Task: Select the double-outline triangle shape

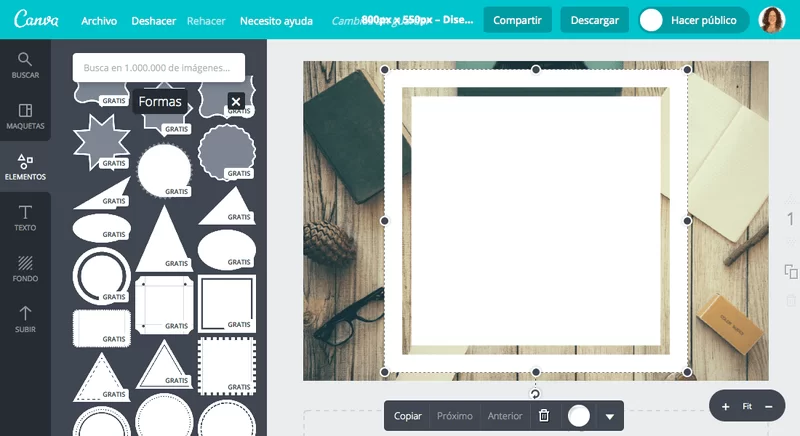Action: click(x=164, y=364)
